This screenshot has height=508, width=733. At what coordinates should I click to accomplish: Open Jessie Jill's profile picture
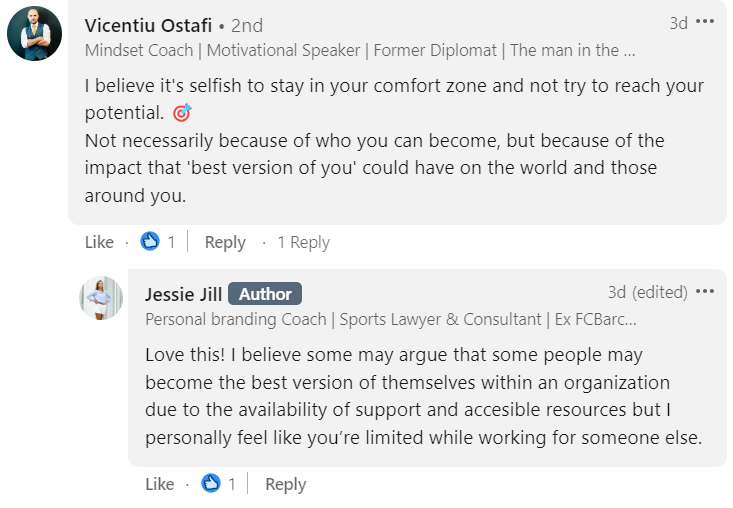[x=101, y=298]
